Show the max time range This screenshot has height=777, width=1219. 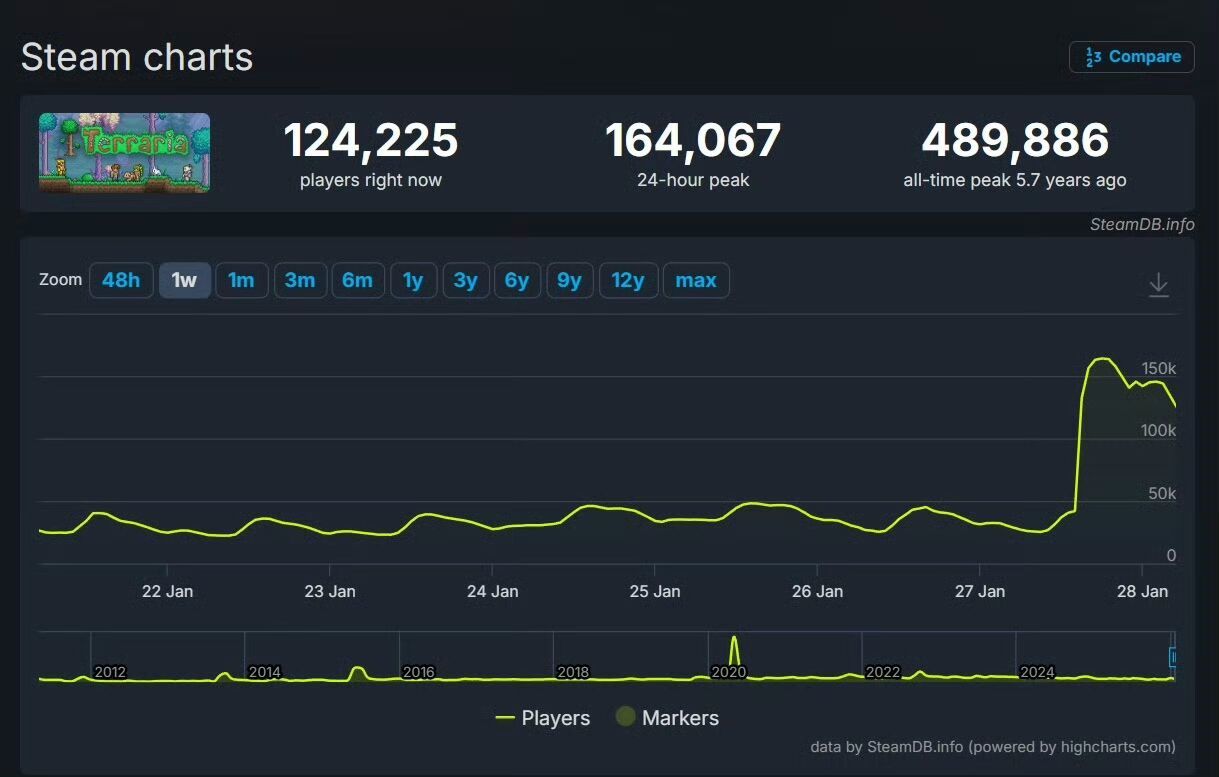click(x=696, y=280)
